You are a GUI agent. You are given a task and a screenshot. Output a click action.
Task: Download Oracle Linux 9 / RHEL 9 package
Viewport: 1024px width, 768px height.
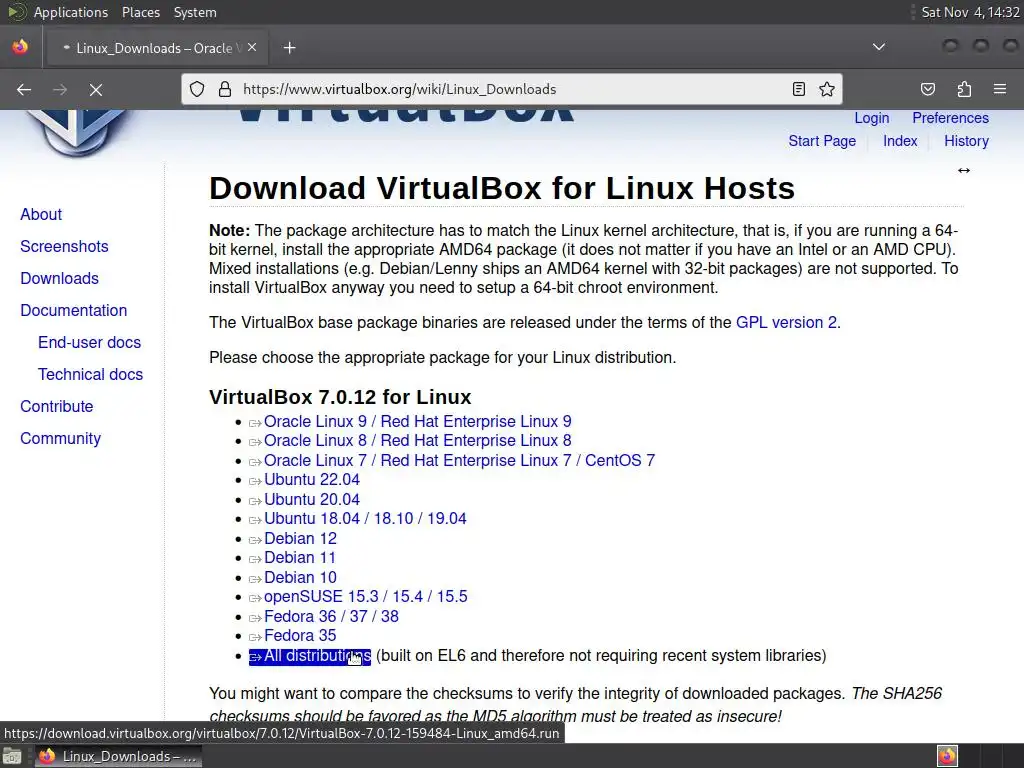[417, 422]
